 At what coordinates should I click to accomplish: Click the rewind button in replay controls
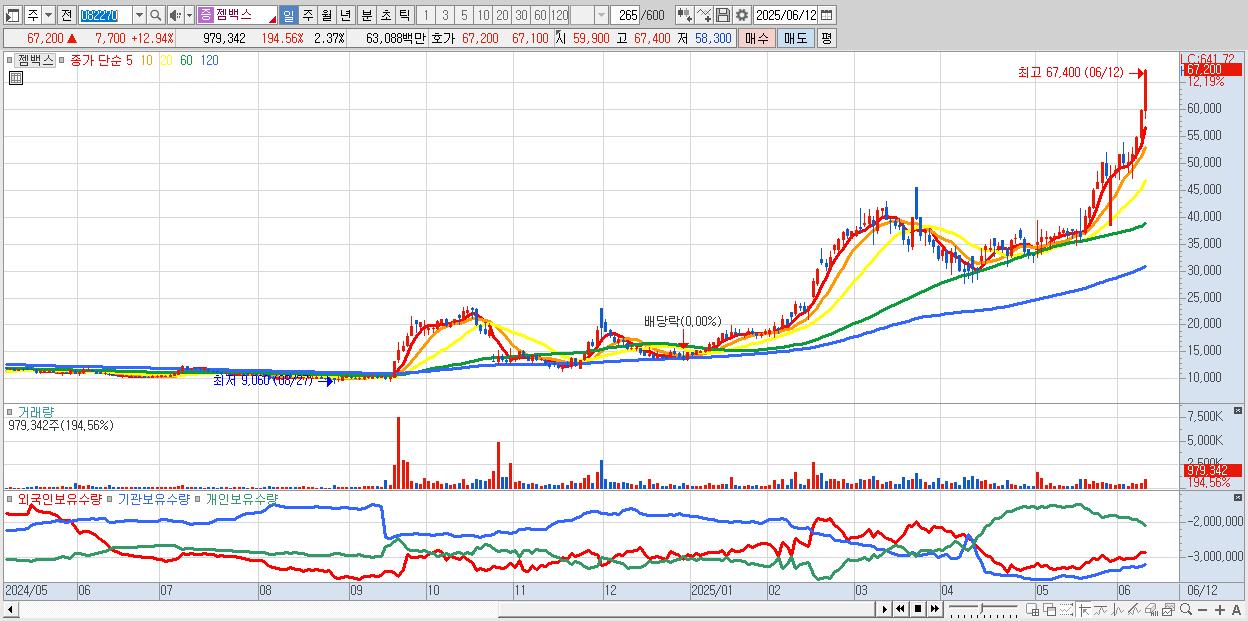pyautogui.click(x=900, y=609)
